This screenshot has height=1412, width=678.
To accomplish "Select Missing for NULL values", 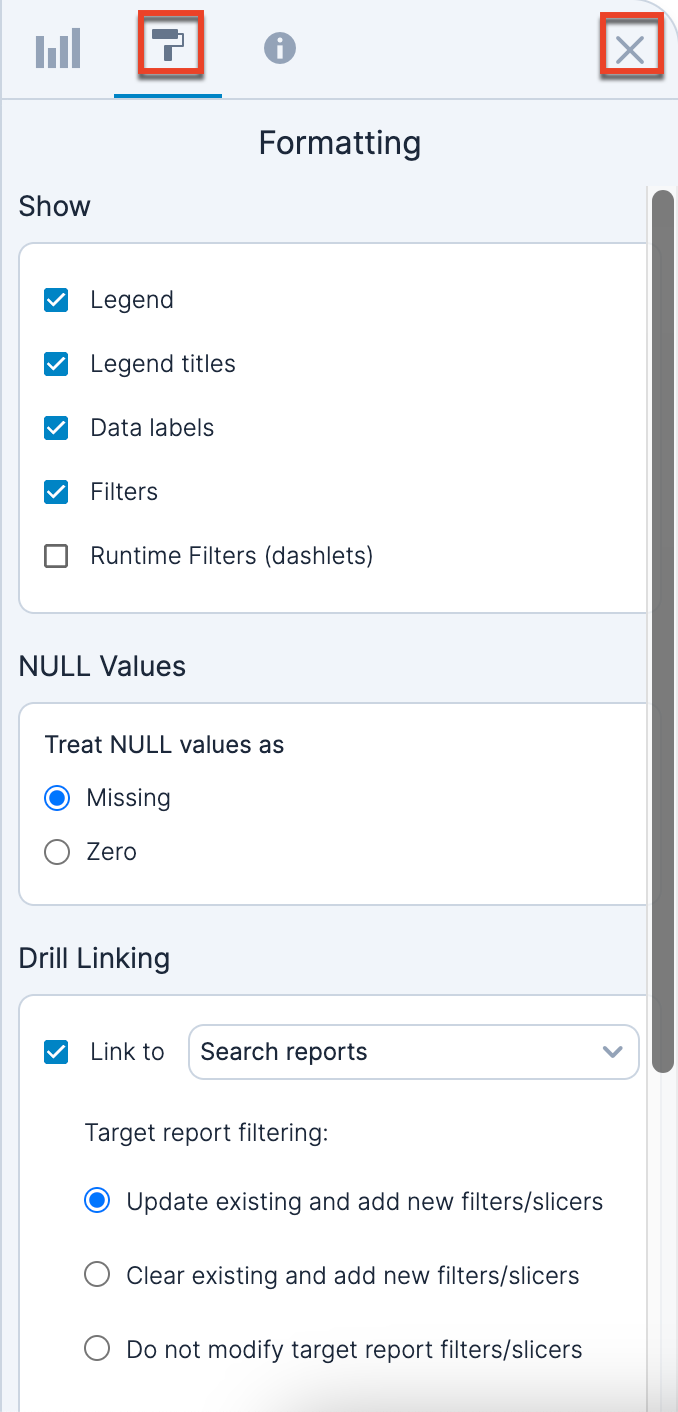I will click(58, 798).
